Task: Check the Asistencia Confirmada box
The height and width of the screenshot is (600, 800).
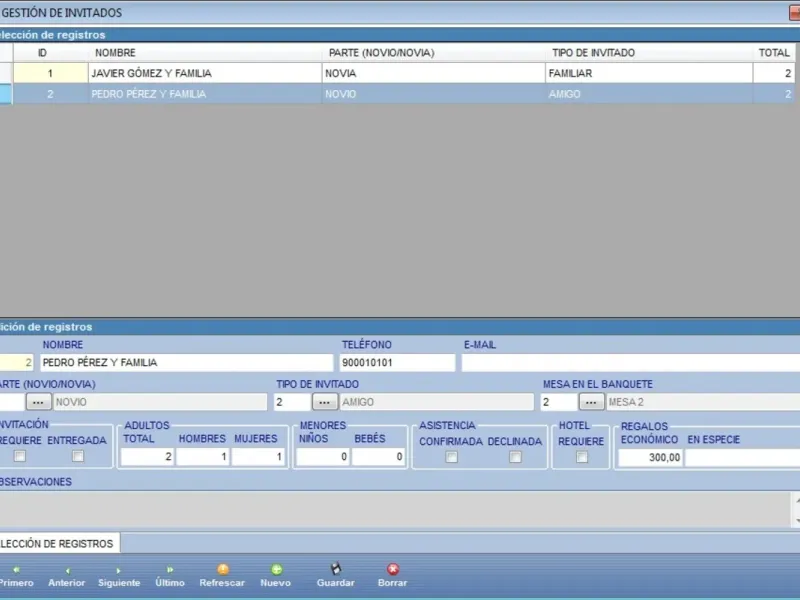Action: (x=452, y=457)
